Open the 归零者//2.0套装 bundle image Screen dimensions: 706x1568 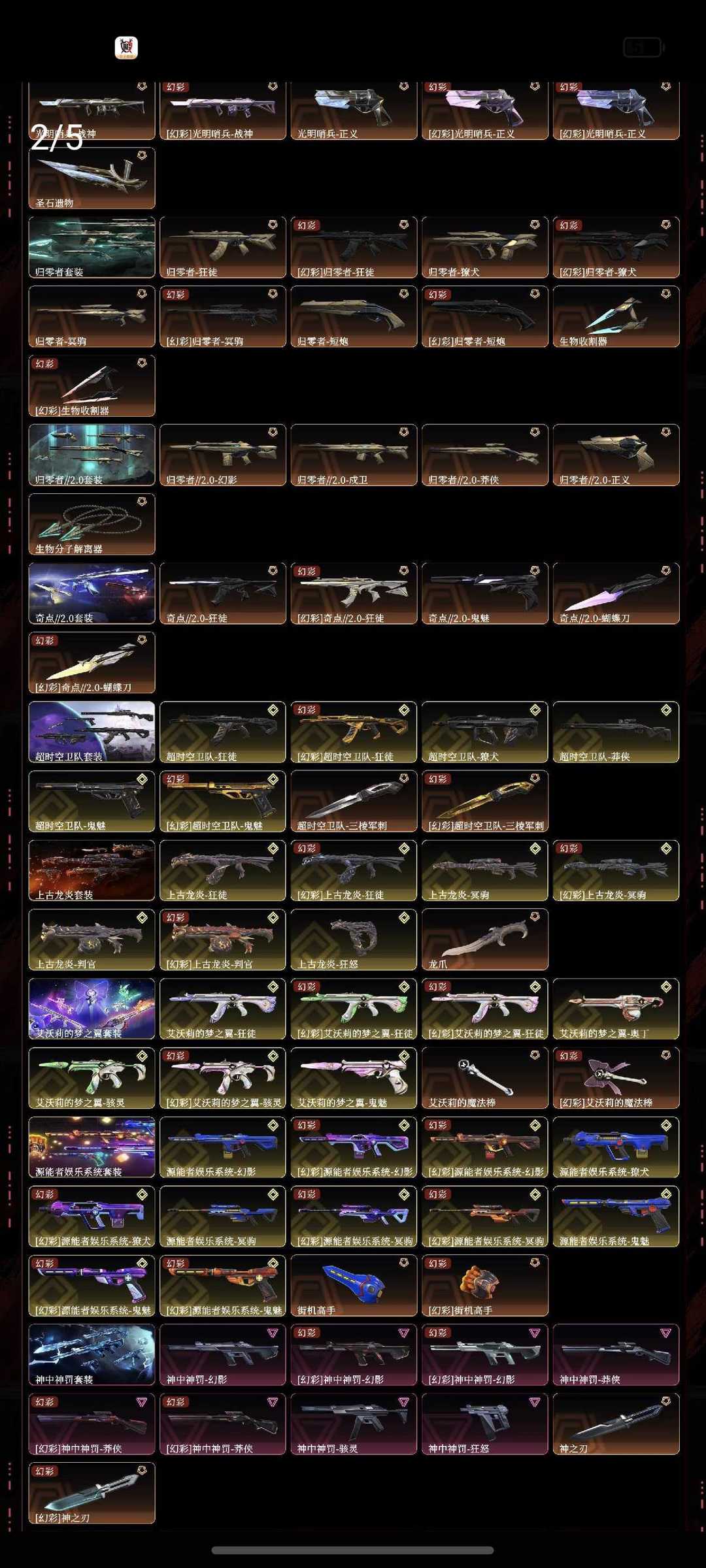point(92,455)
